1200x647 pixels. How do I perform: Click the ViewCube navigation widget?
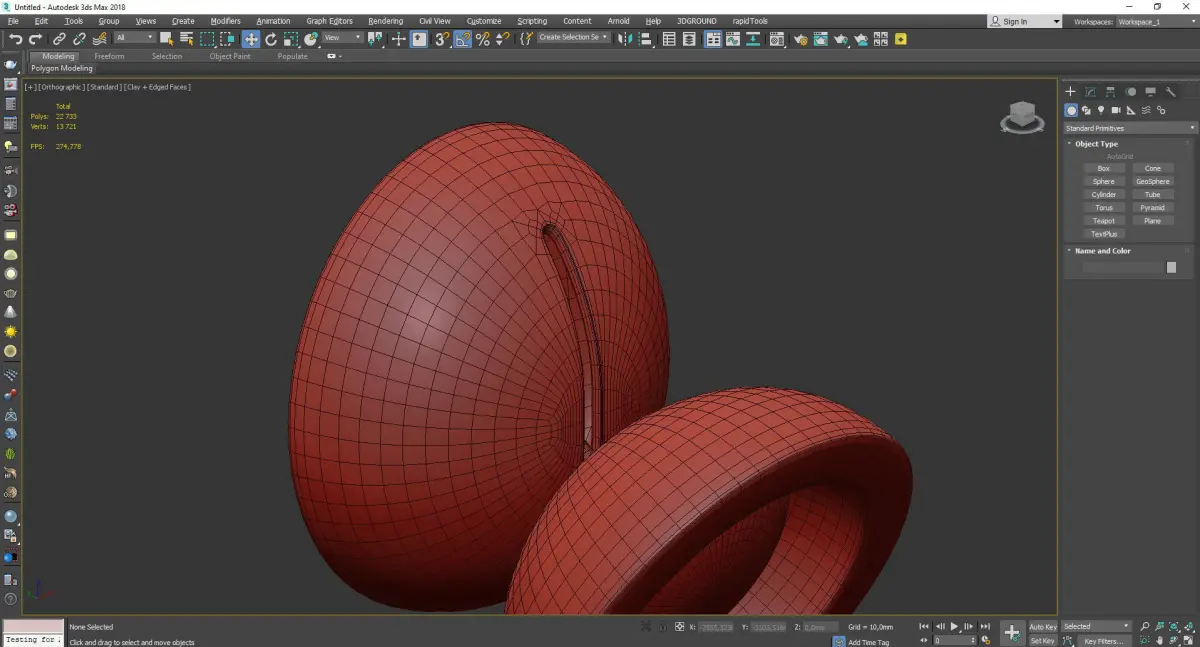point(1021,118)
